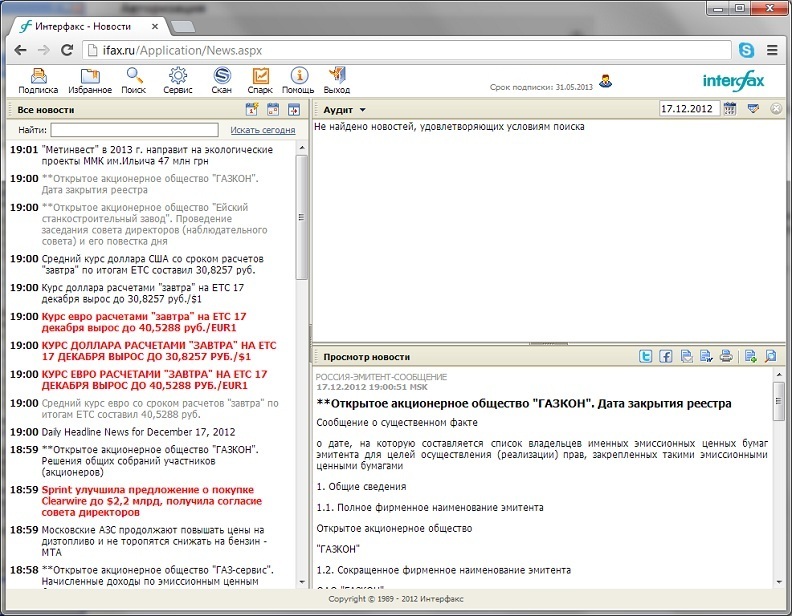Open Избранное favorites
The height and width of the screenshot is (616, 792).
coord(90,81)
